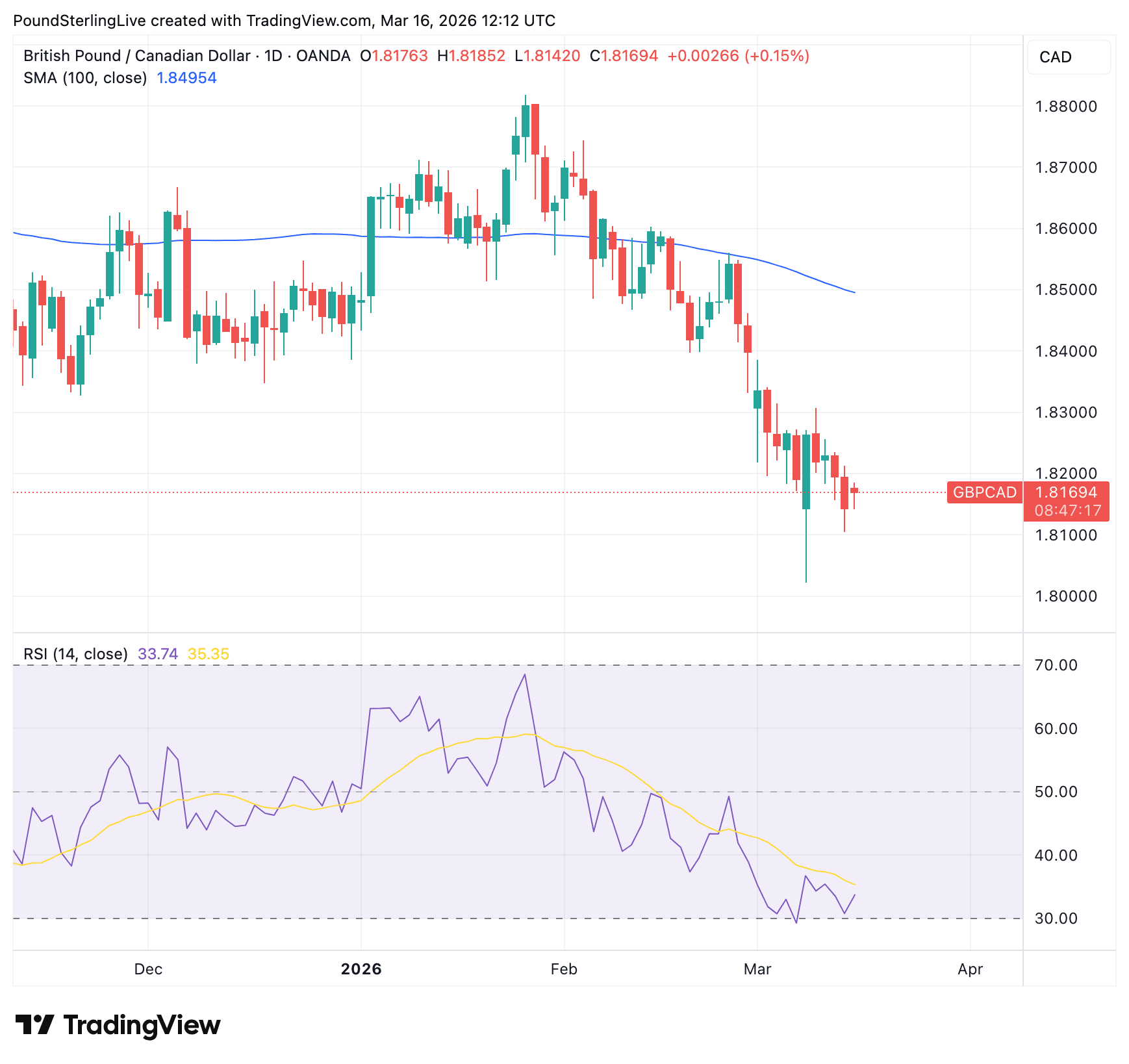The width and height of the screenshot is (1129, 1064).
Task: Select the RSI (14, close) indicator legend
Action: tap(75, 654)
